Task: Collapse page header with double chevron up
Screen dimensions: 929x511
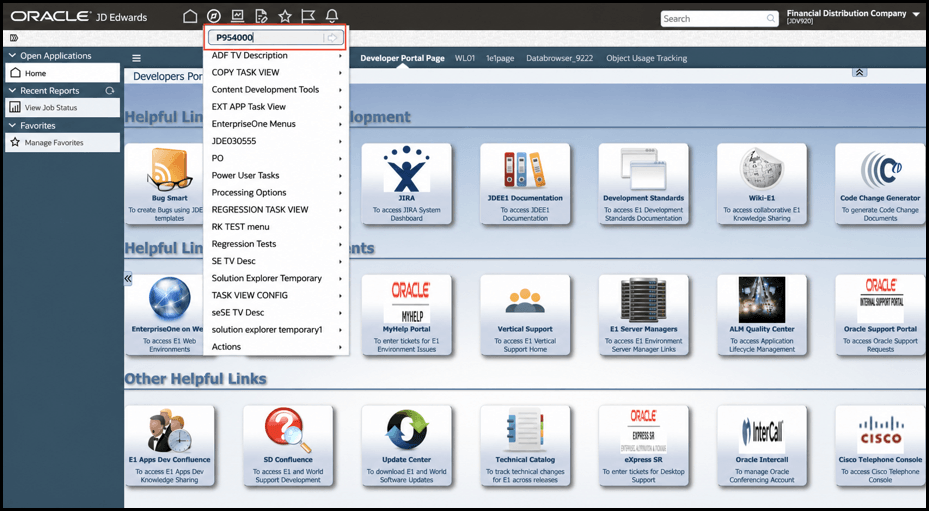Action: [860, 72]
